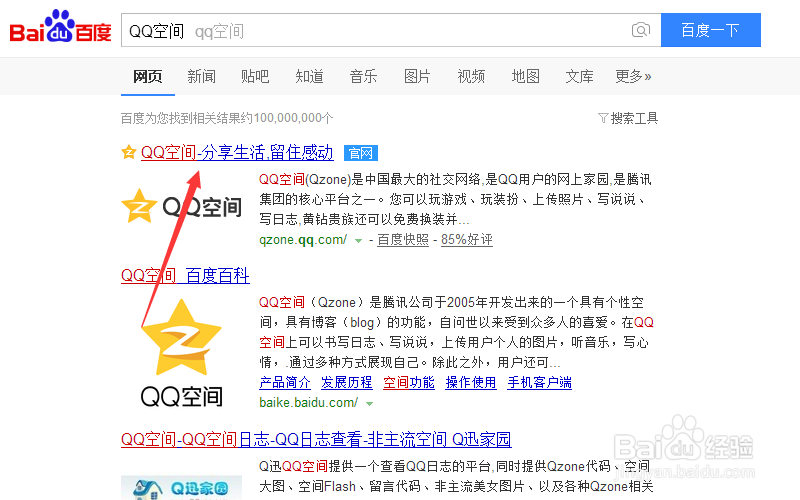Viewport: 800px width, 500px height.
Task: Open the 地图 tab
Action: point(525,77)
